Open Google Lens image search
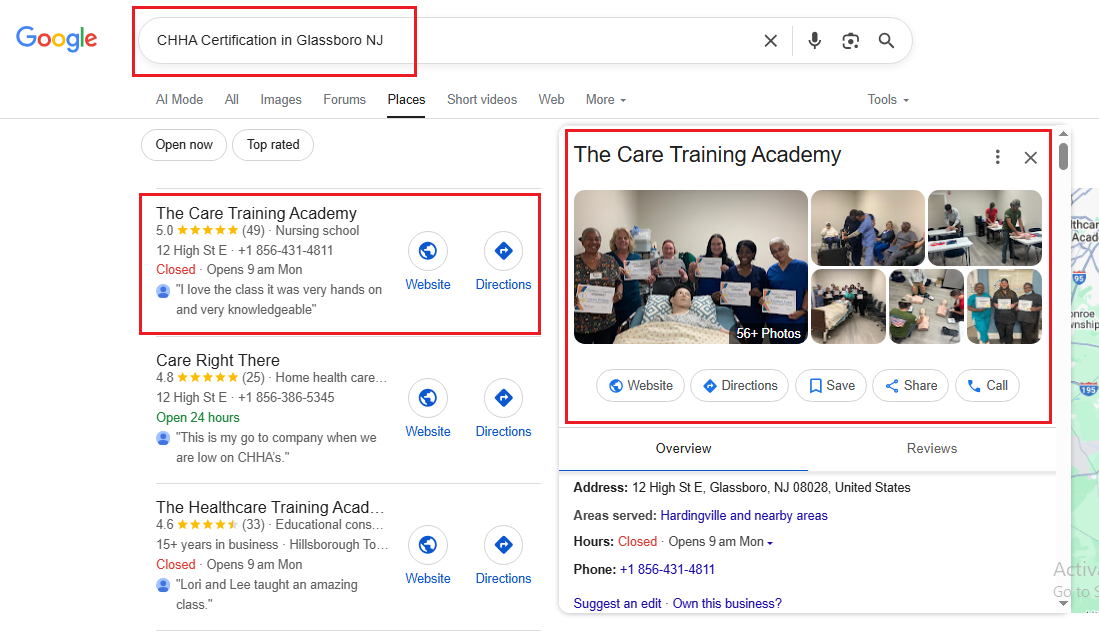Screen dimensions: 1099x633 pyautogui.click(x=850, y=41)
